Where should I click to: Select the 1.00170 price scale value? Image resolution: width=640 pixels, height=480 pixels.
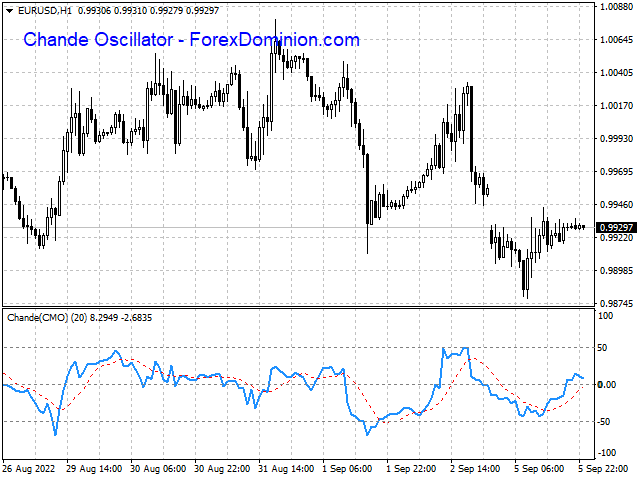tap(616, 106)
